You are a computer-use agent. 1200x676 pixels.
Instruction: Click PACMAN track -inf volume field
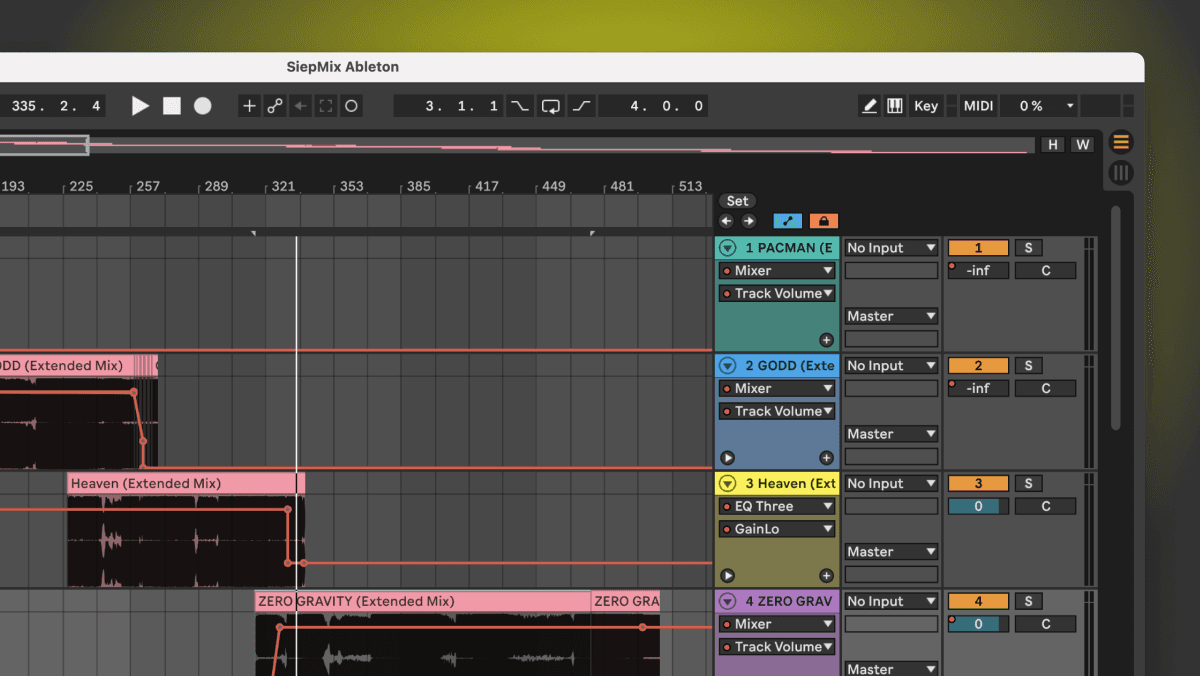978,271
